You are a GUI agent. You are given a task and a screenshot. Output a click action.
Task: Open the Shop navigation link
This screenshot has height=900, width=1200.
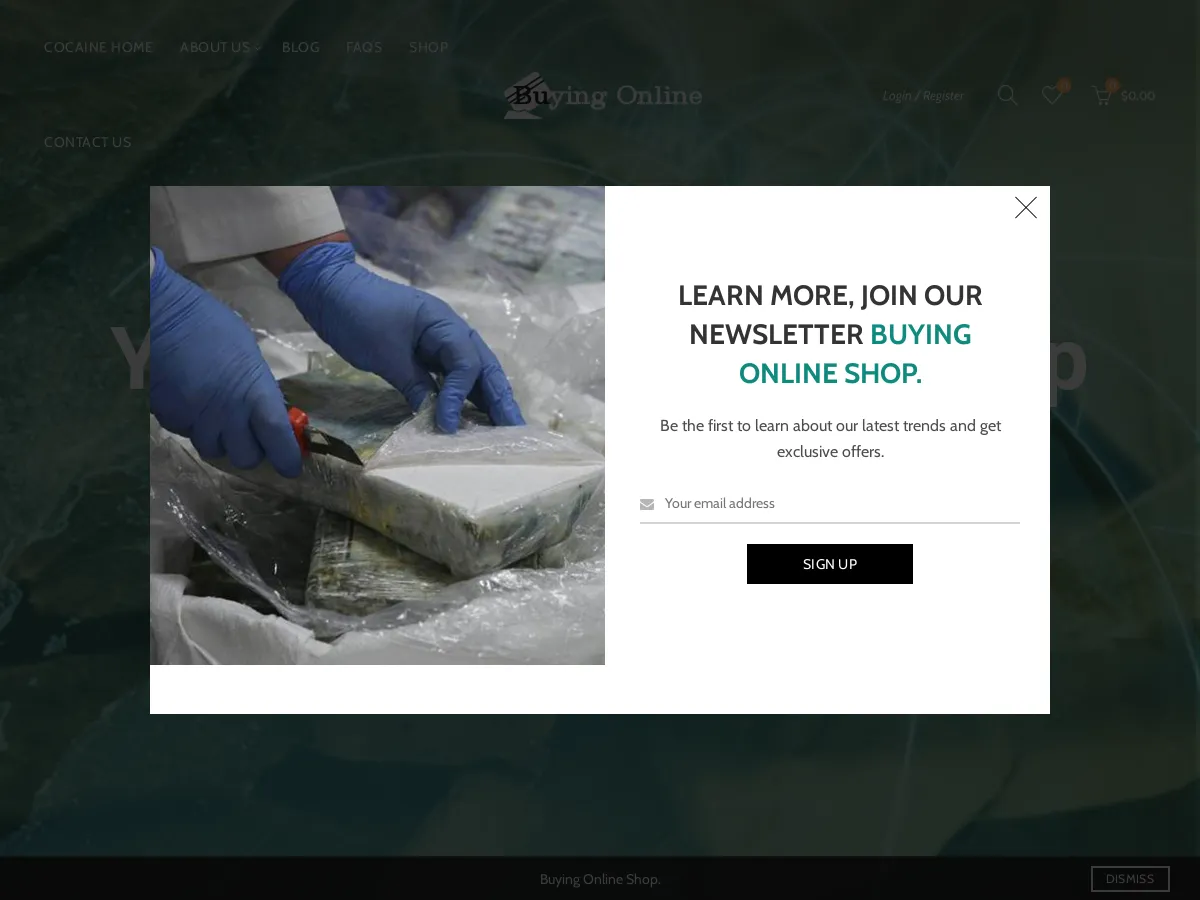tap(428, 47)
